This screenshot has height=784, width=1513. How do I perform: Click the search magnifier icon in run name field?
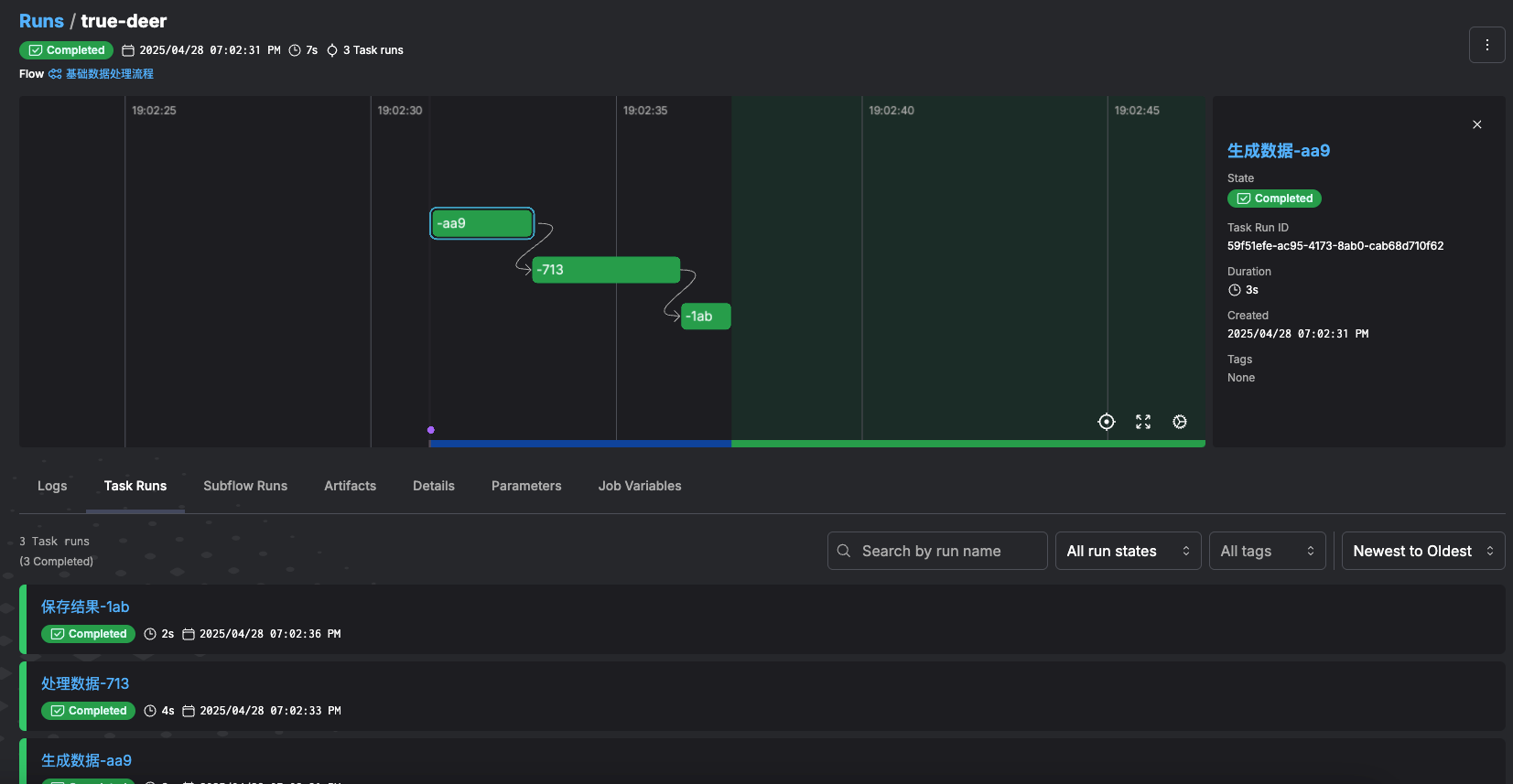click(844, 551)
